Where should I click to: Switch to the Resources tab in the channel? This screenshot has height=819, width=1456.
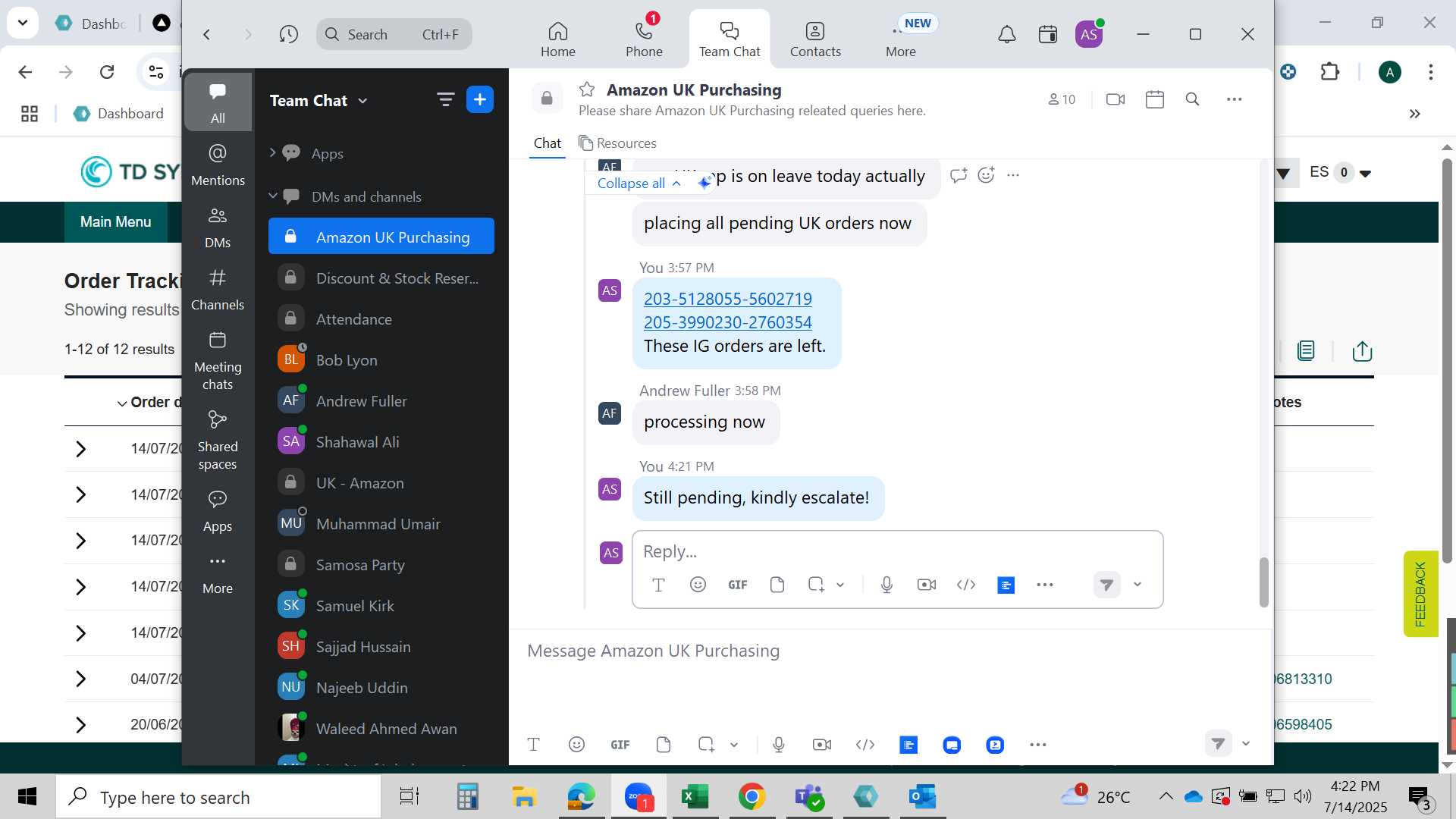(617, 143)
